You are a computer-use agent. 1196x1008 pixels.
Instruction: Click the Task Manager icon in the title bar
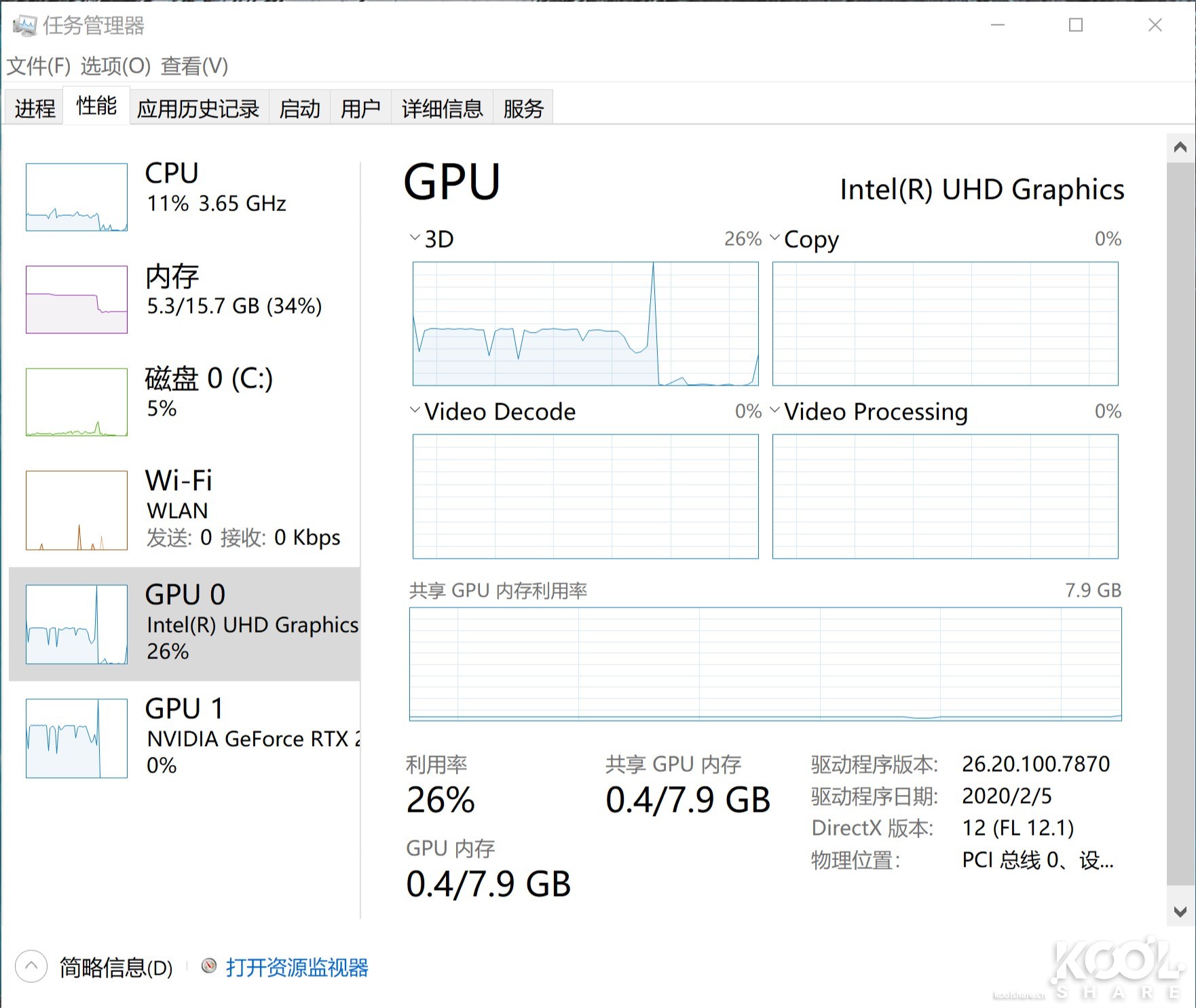pyautogui.click(x=24, y=25)
